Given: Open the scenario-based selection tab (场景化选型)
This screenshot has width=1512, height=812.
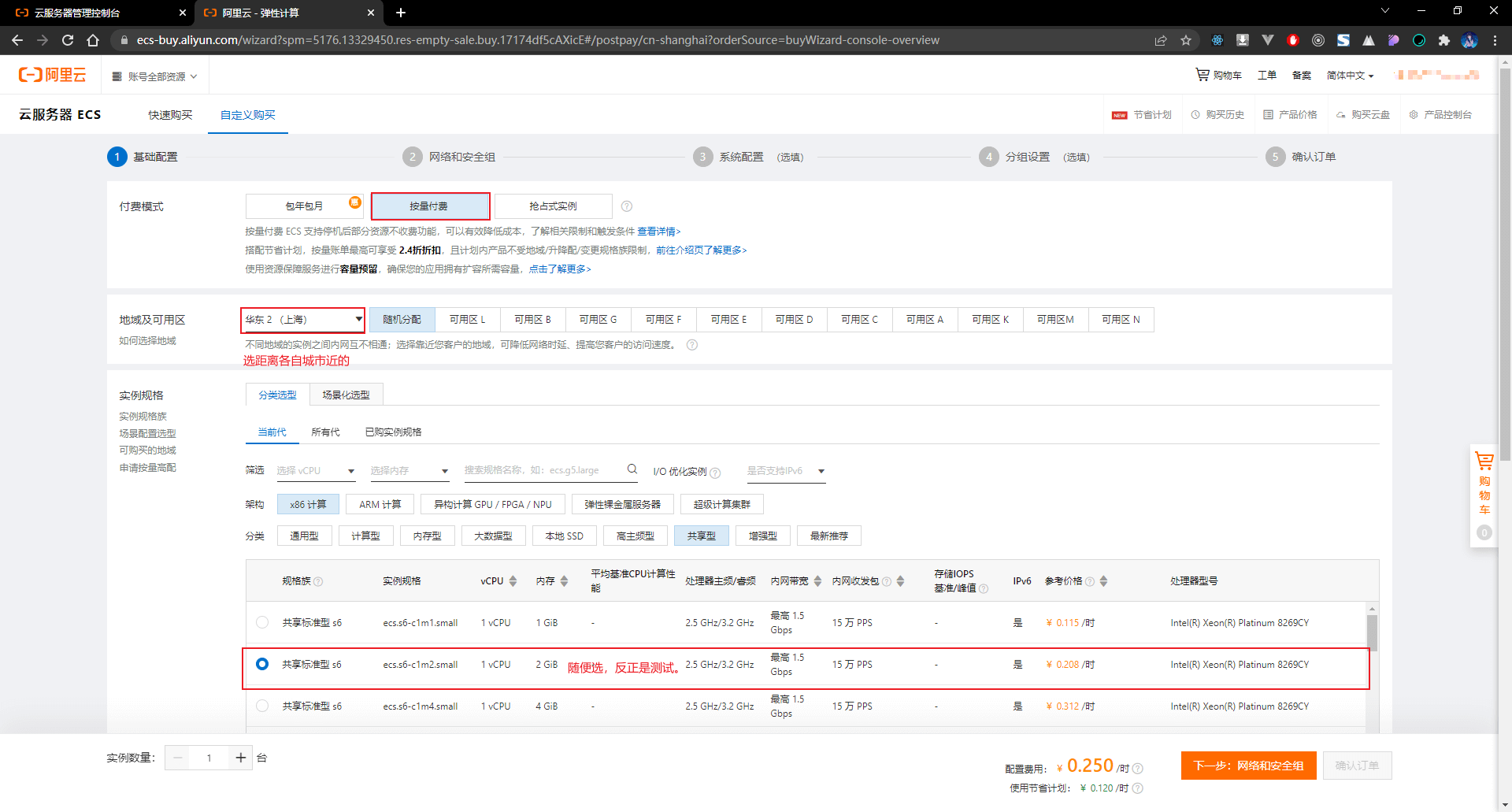Looking at the screenshot, I should (x=346, y=395).
